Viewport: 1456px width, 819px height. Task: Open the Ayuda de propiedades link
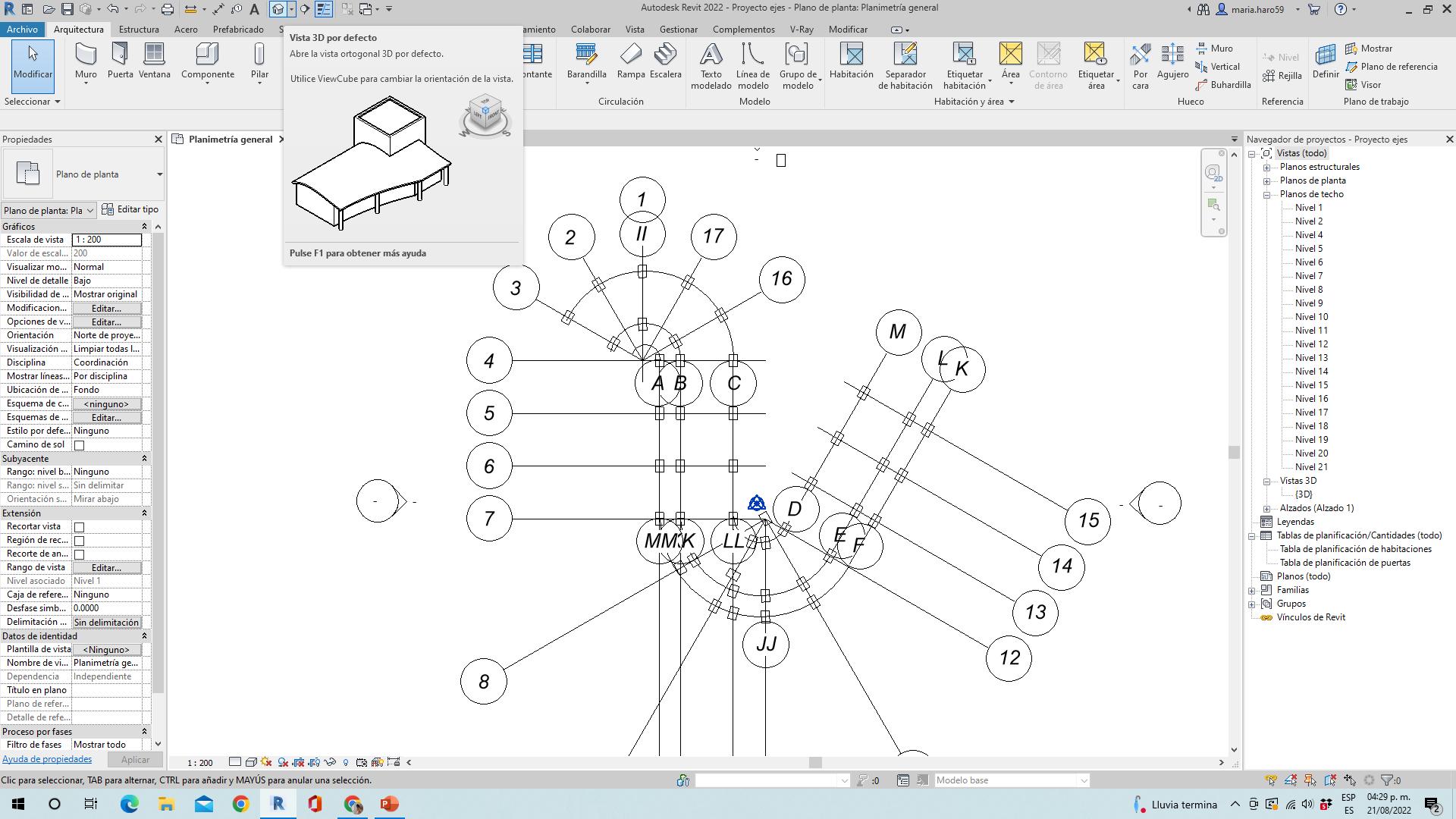click(47, 760)
